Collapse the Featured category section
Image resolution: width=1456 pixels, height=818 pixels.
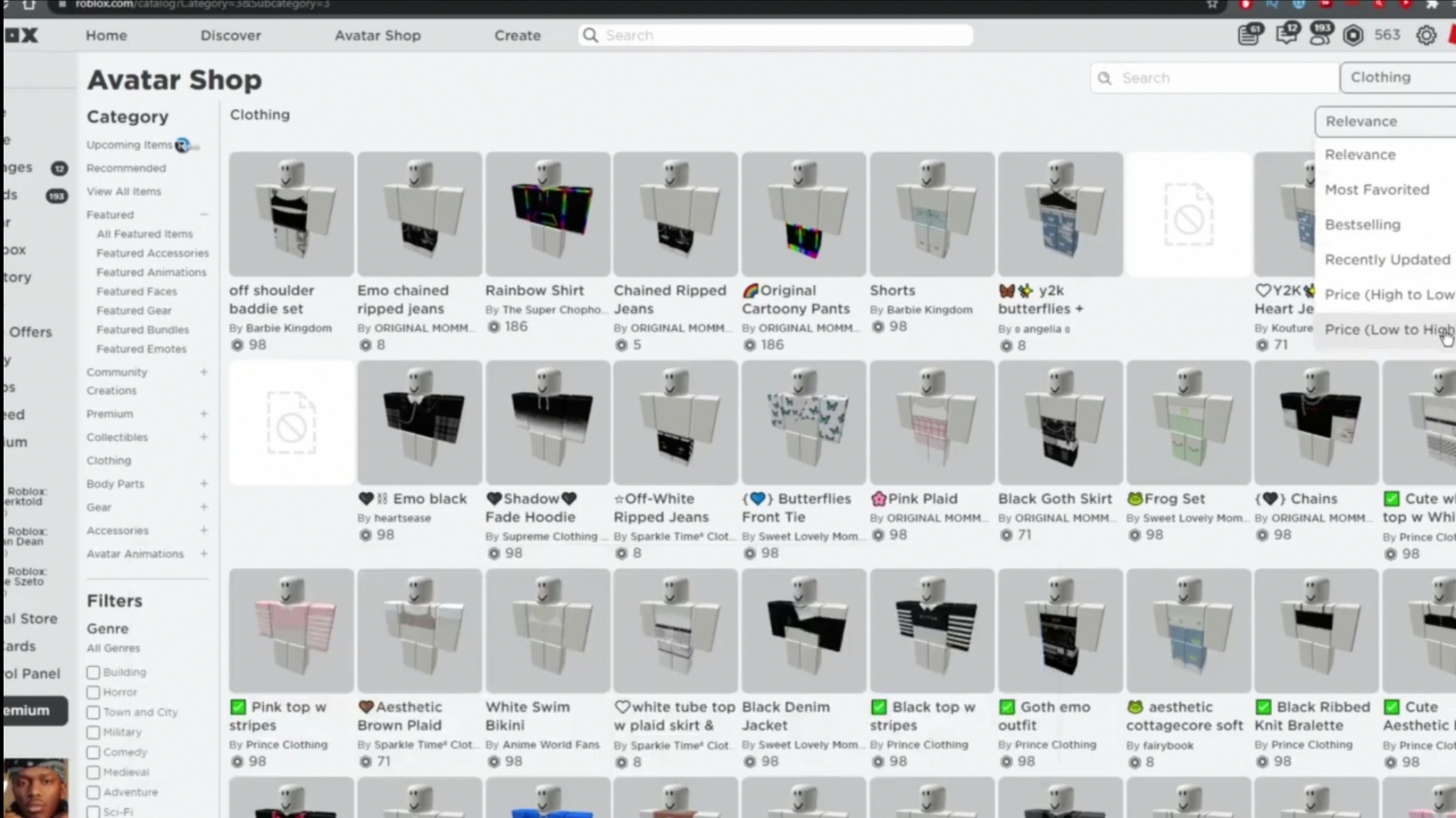tap(203, 215)
